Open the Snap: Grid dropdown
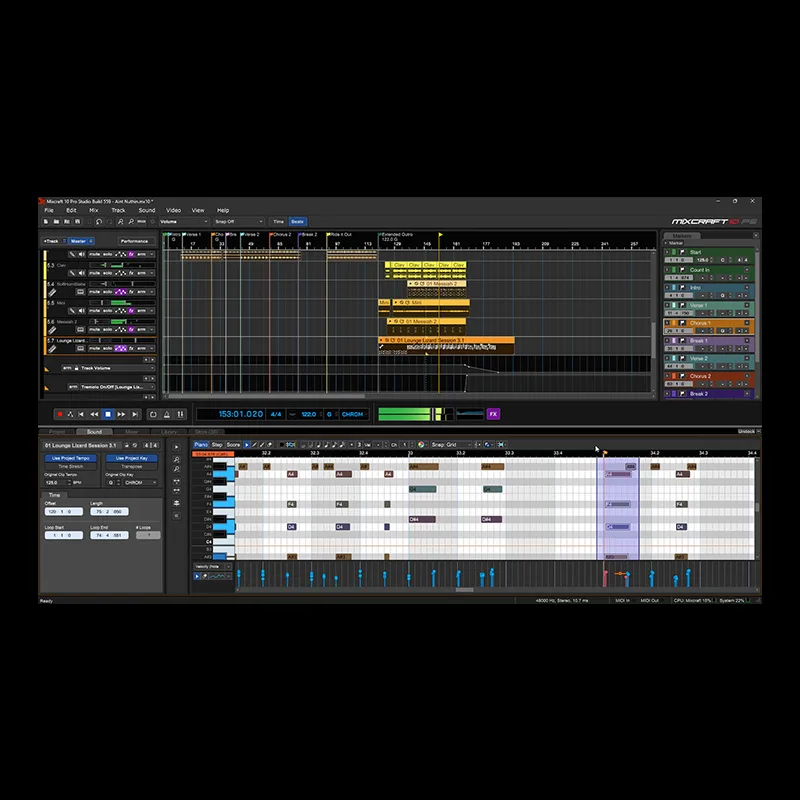800x800 pixels. (451, 444)
